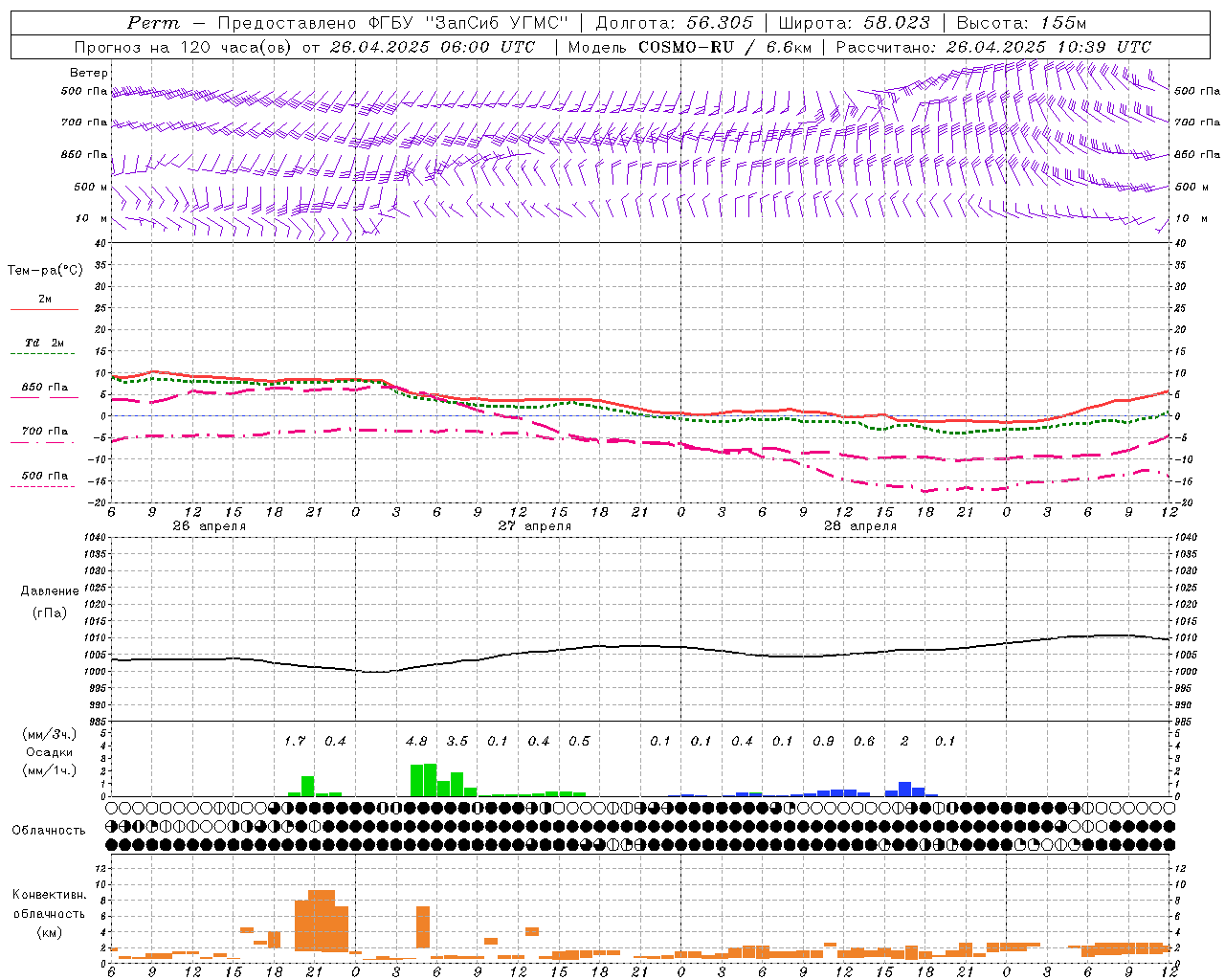Click the "Предоставлено ФГБУ ЗапСиб УГМС" provider text
The image size is (1225, 980).
point(393,23)
